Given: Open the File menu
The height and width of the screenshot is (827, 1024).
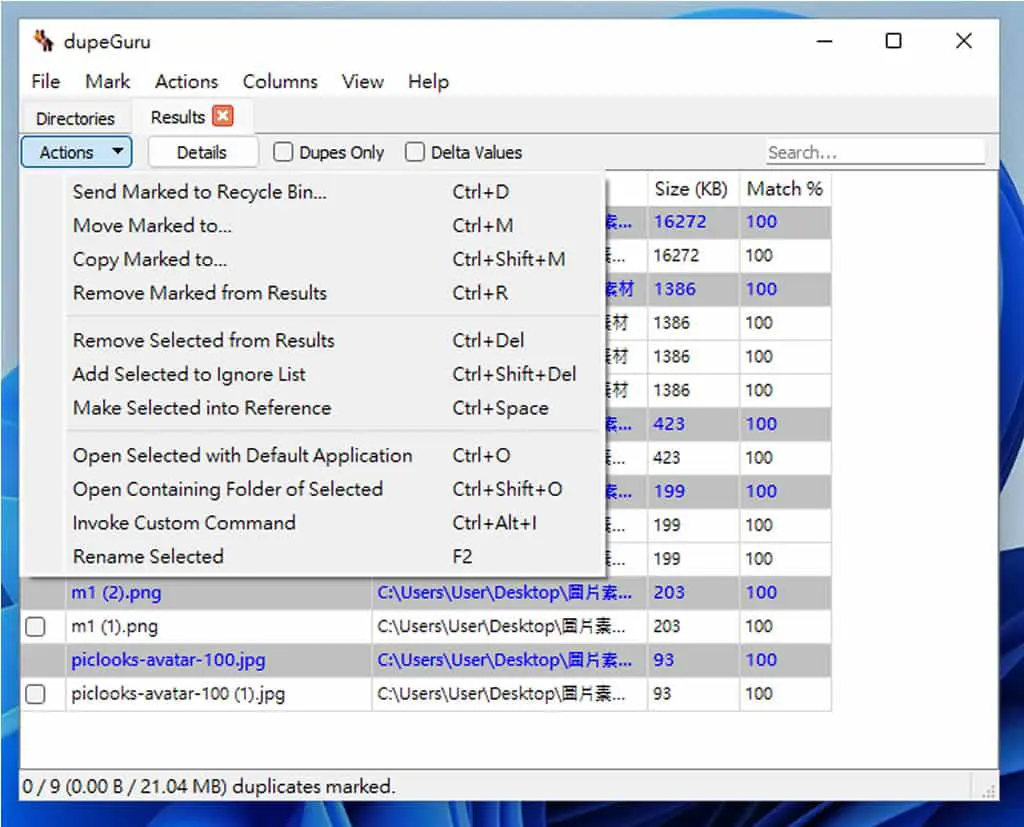Looking at the screenshot, I should coord(46,82).
